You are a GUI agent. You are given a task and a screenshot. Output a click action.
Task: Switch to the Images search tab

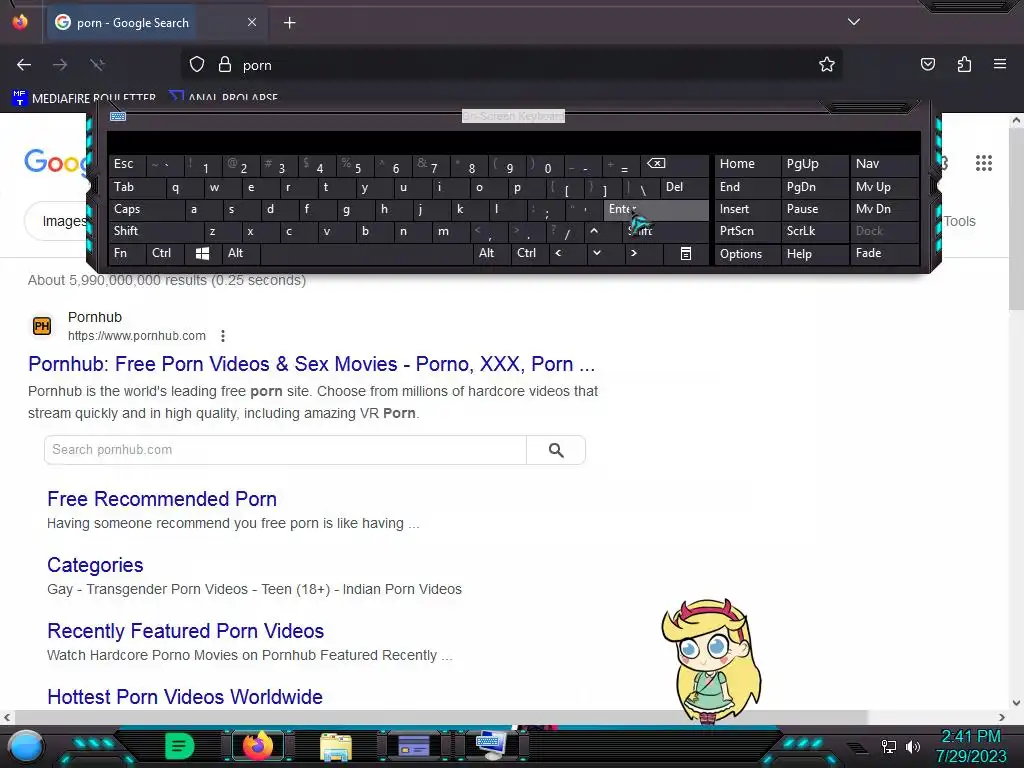(x=63, y=221)
